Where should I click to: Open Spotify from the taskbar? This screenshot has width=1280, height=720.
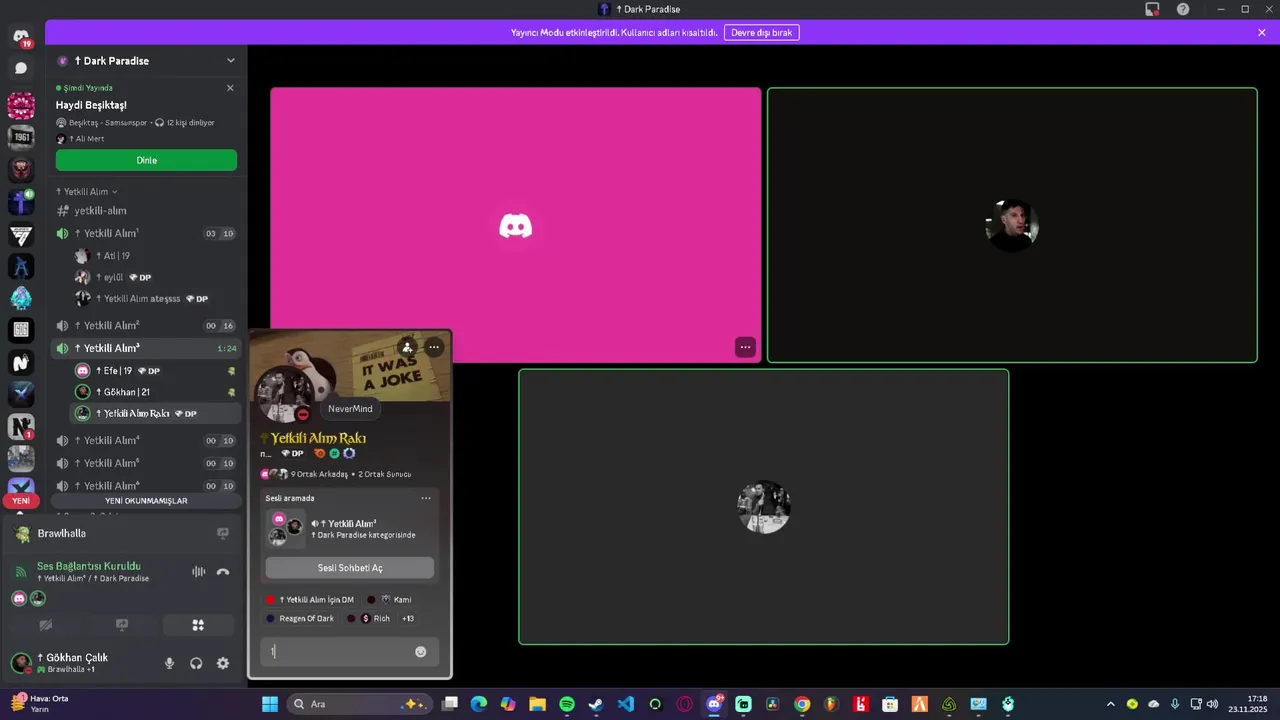pos(567,704)
